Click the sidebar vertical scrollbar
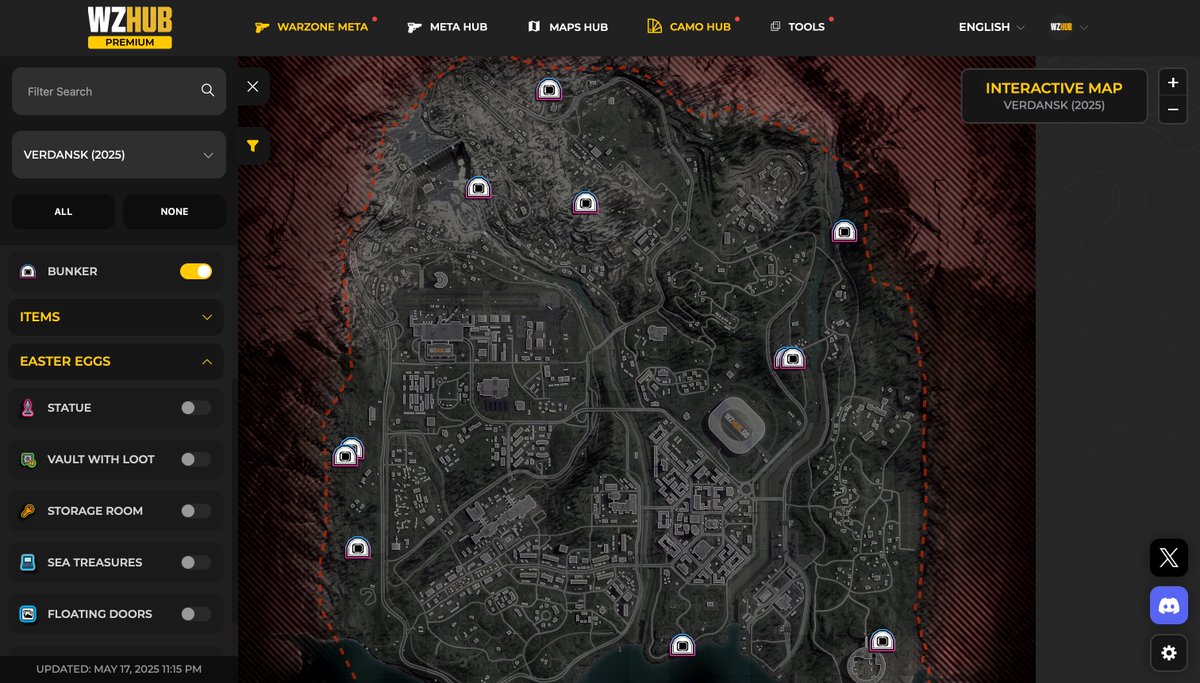 coord(233,500)
